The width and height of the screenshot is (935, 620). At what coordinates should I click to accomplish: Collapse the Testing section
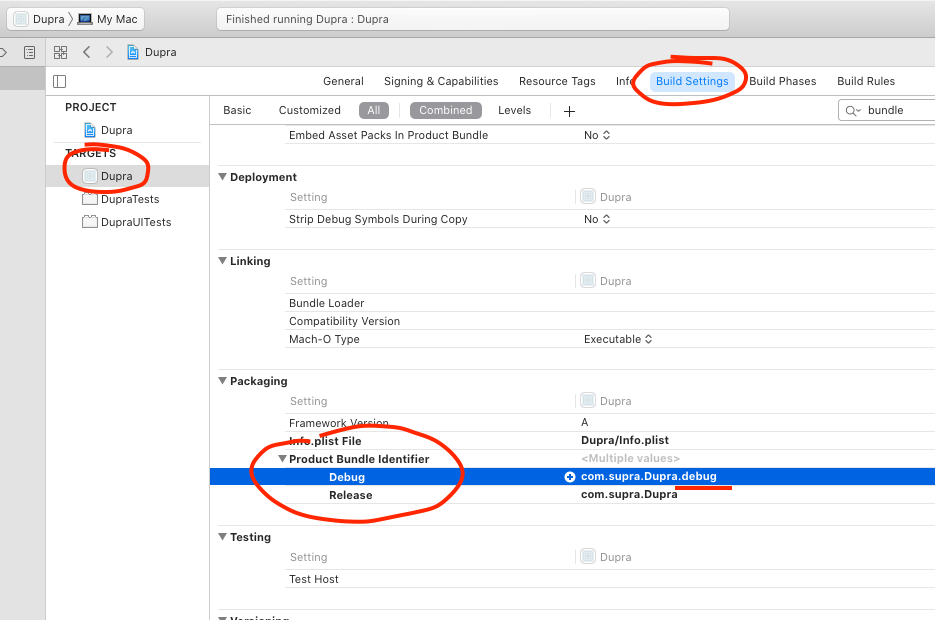pos(222,537)
